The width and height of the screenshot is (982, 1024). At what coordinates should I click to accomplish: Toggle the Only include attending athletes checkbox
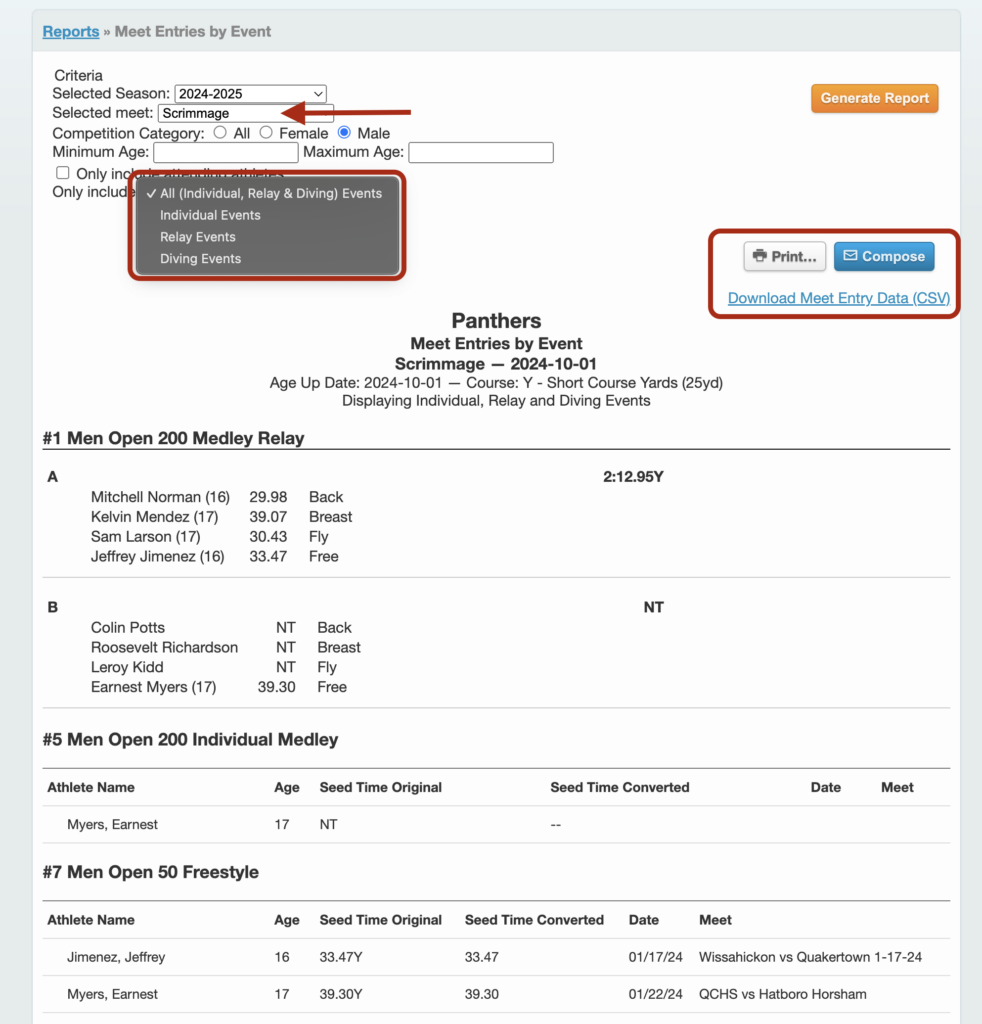pos(63,173)
